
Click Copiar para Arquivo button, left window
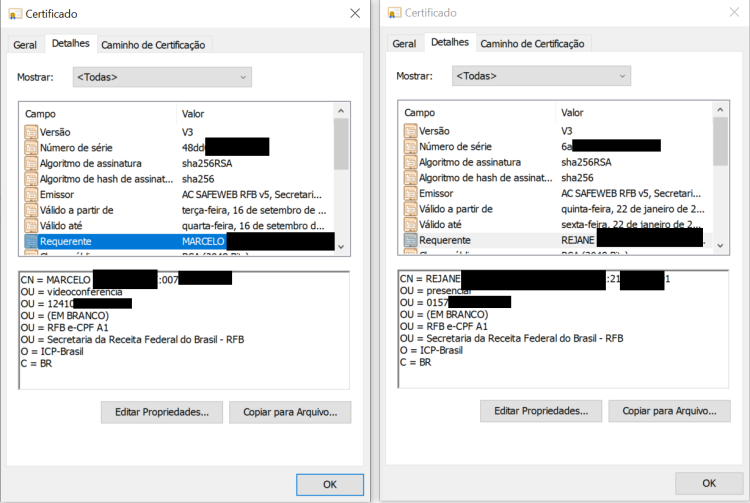(290, 412)
